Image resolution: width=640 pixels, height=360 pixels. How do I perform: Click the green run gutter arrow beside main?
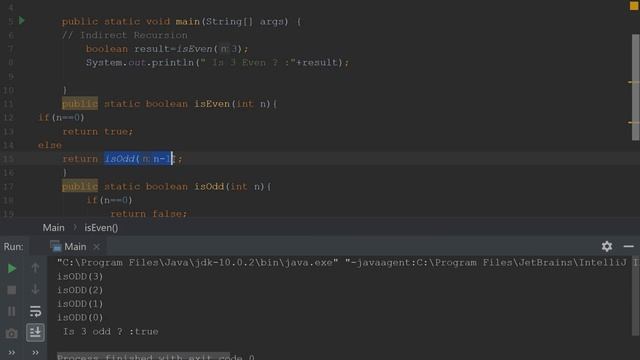[x=22, y=20]
